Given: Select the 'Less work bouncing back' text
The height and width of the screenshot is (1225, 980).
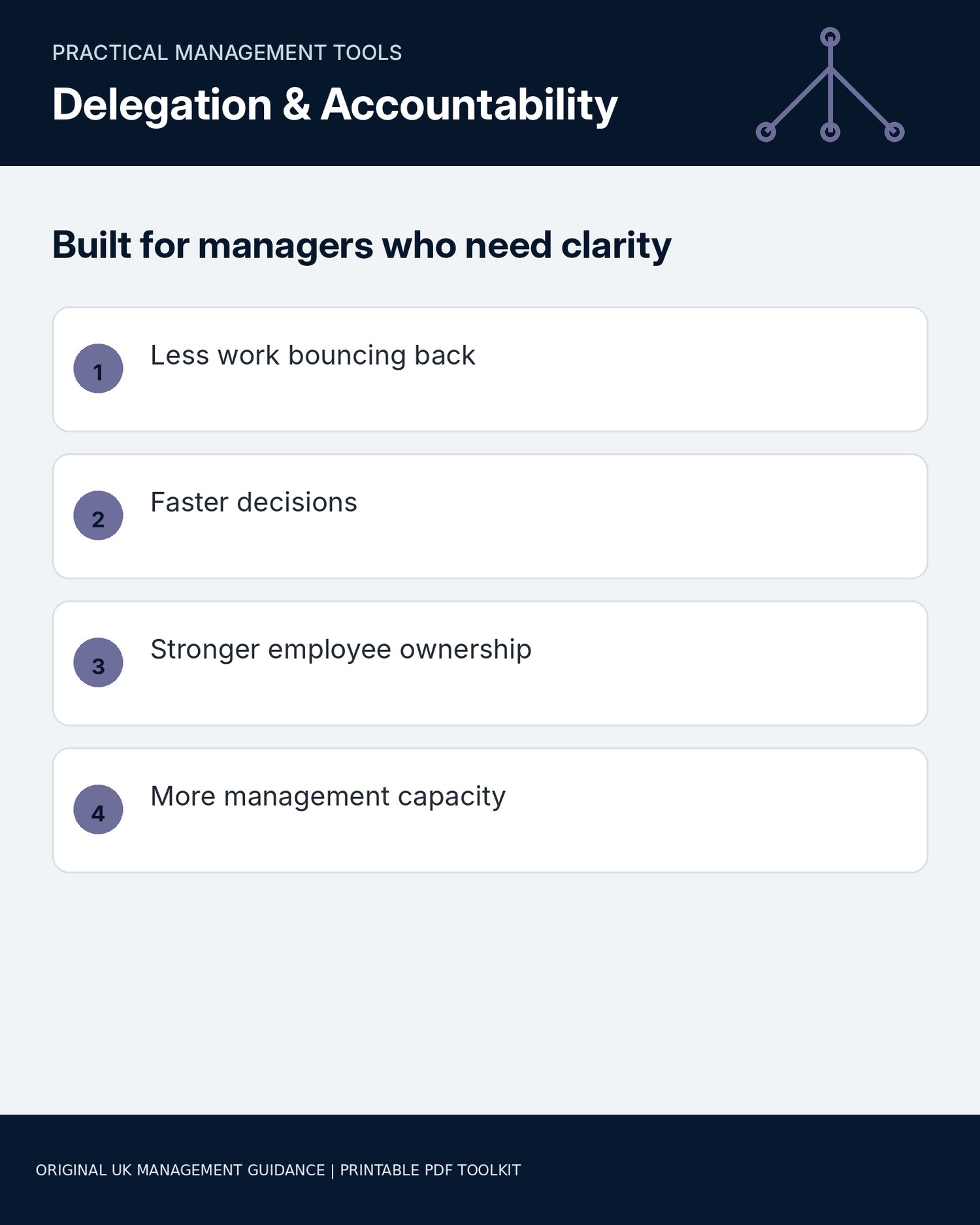Looking at the screenshot, I should point(313,355).
